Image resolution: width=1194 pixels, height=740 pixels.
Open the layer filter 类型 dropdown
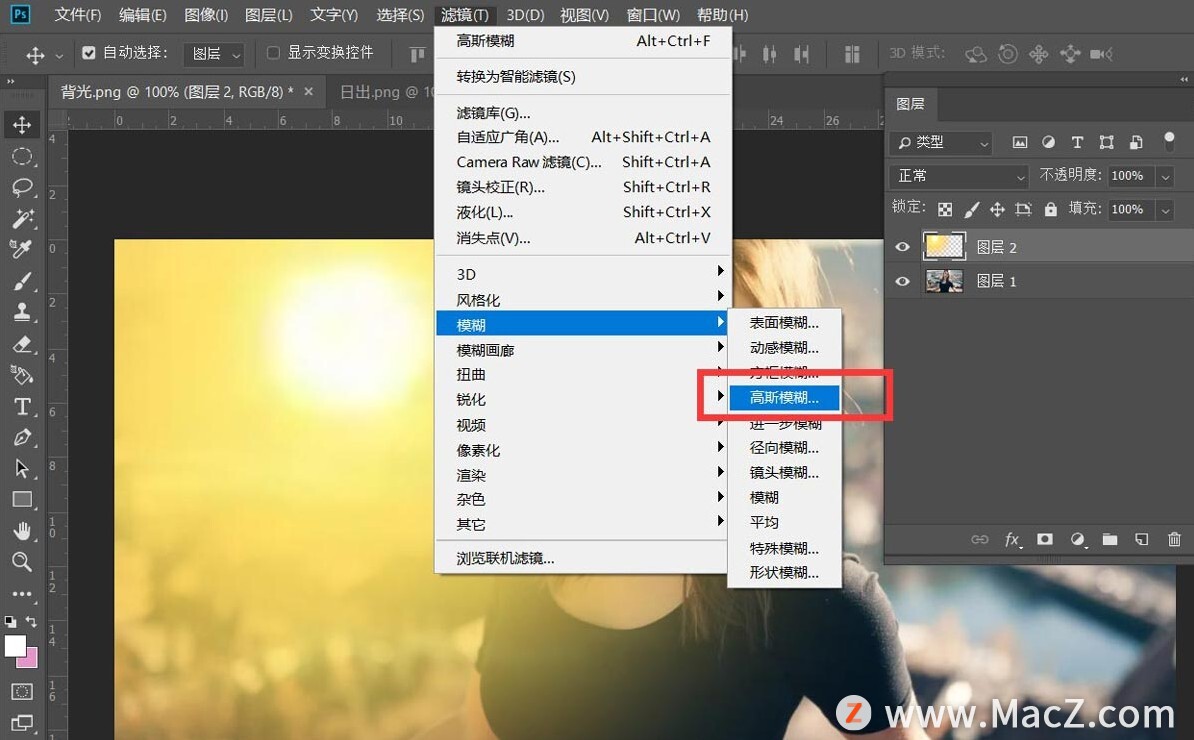(x=940, y=142)
